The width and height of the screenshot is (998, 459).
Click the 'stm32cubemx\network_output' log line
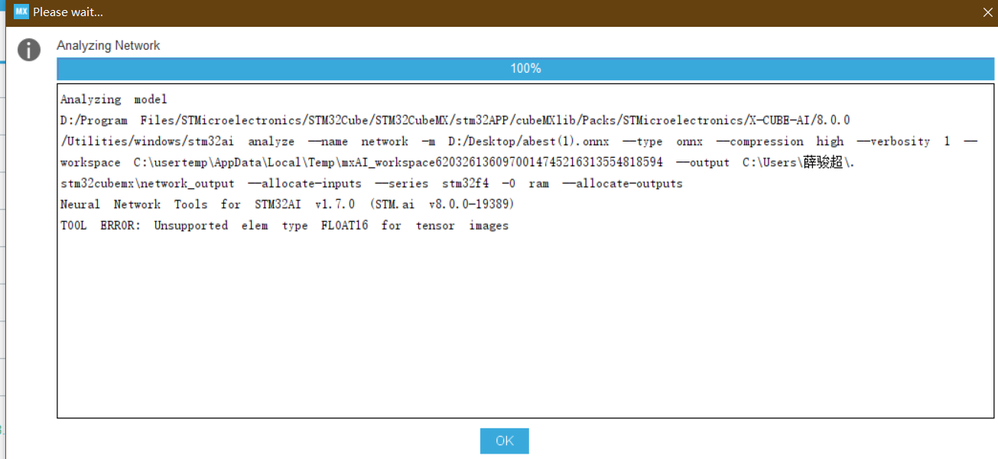(x=371, y=183)
